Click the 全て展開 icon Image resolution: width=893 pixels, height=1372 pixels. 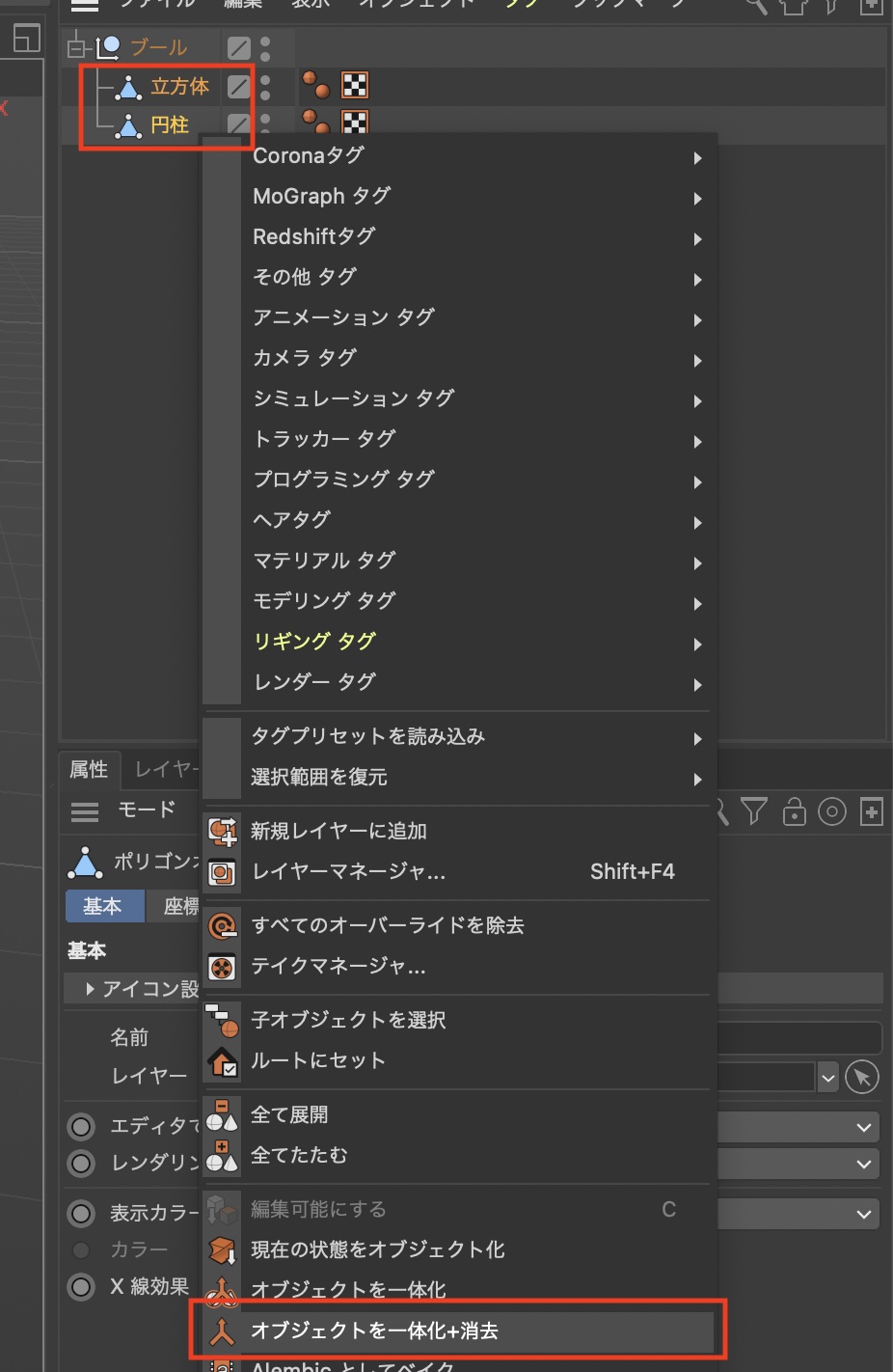click(223, 1115)
